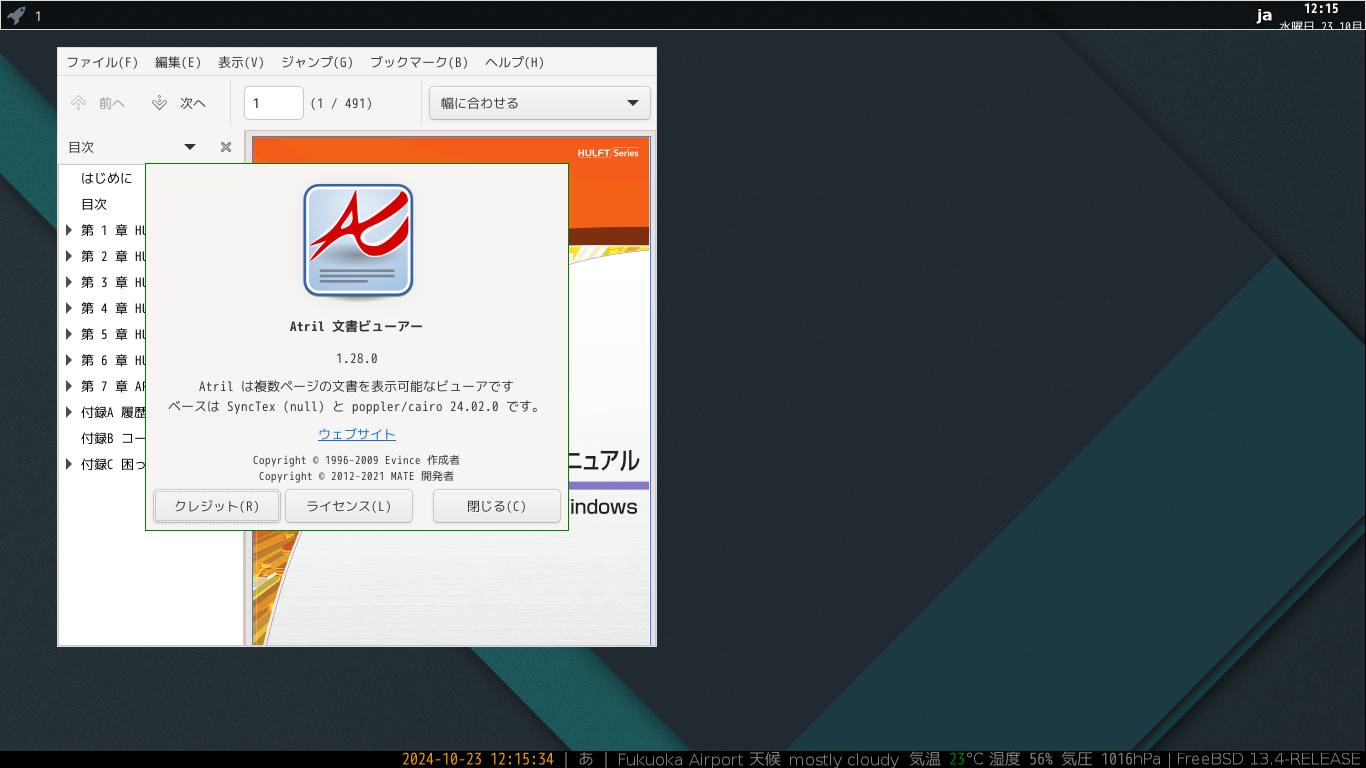This screenshot has width=1366, height=768.
Task: Open the ウェブサイト link
Action: click(357, 434)
